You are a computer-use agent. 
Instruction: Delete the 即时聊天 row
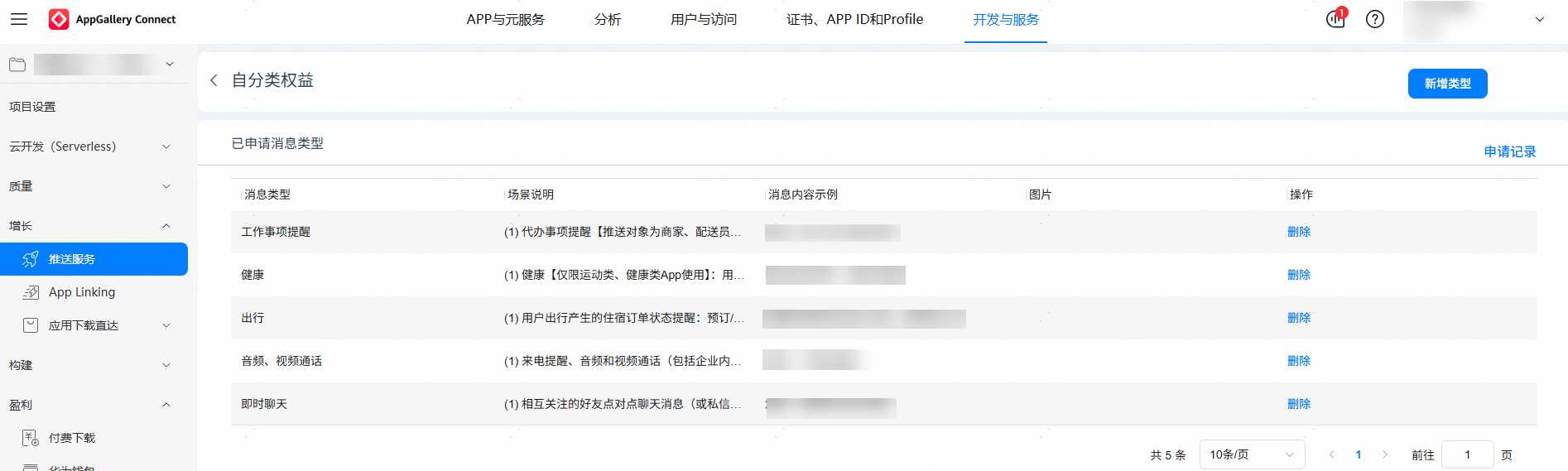coord(1299,404)
